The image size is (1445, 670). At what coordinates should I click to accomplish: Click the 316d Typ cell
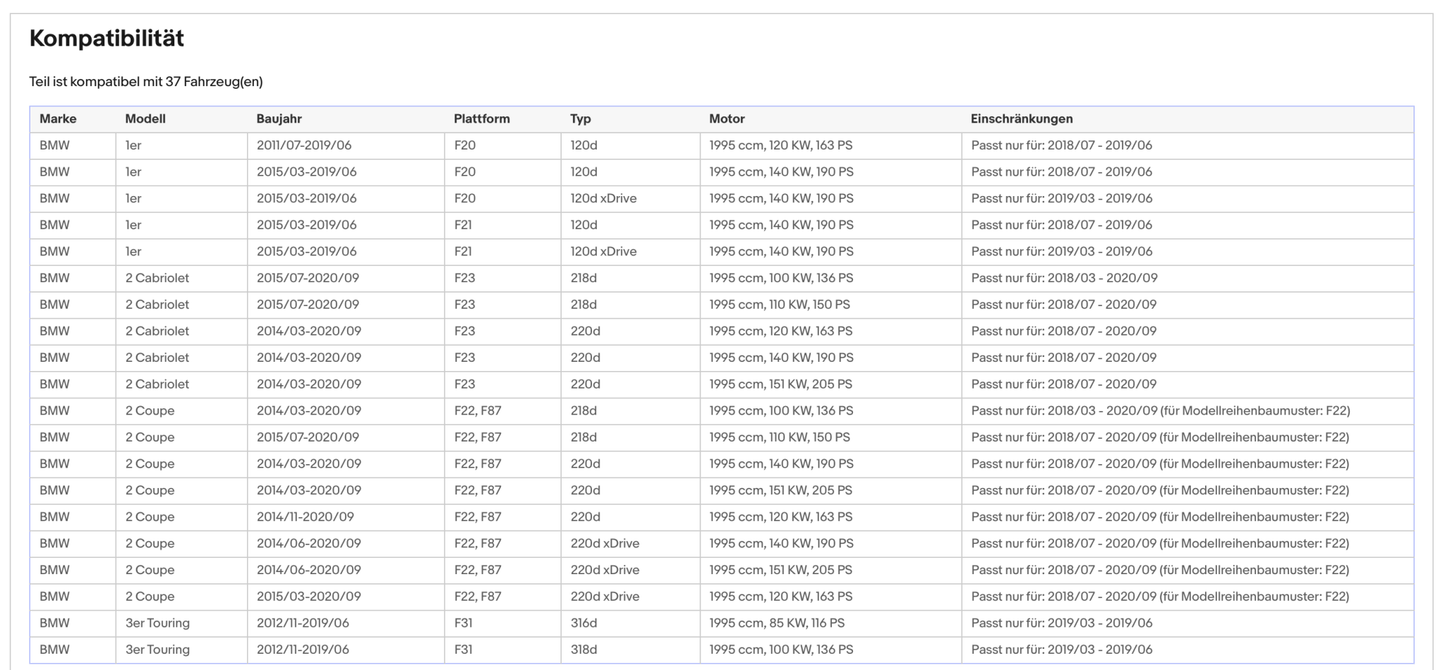pos(583,623)
